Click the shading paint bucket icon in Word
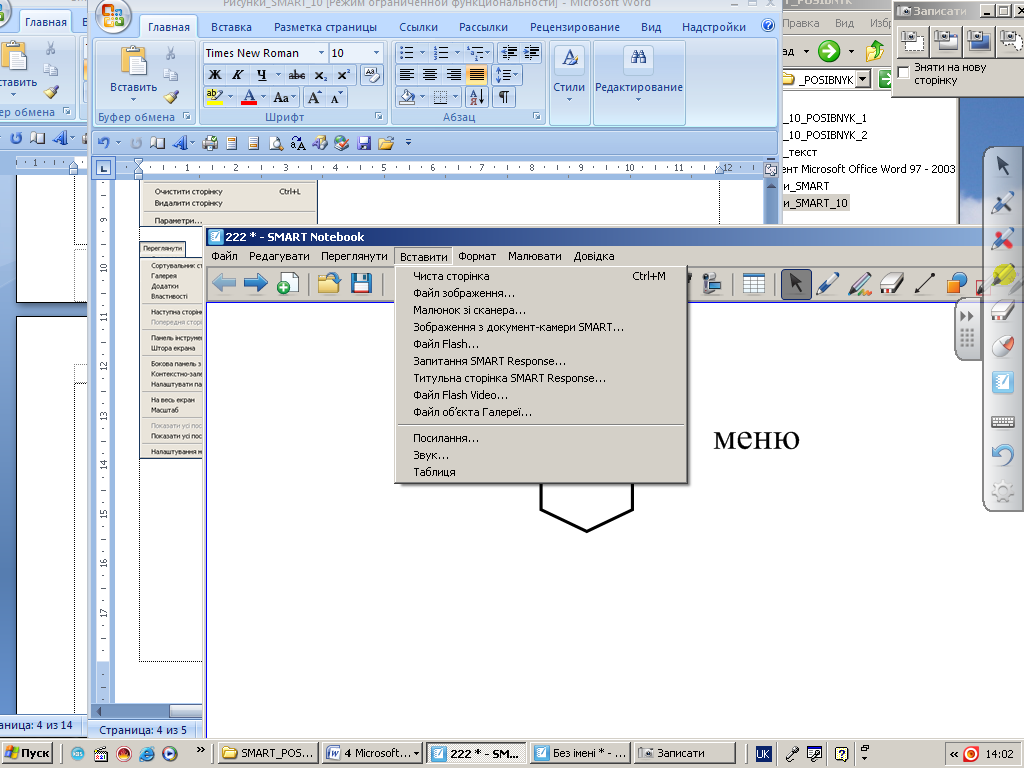 (x=408, y=97)
